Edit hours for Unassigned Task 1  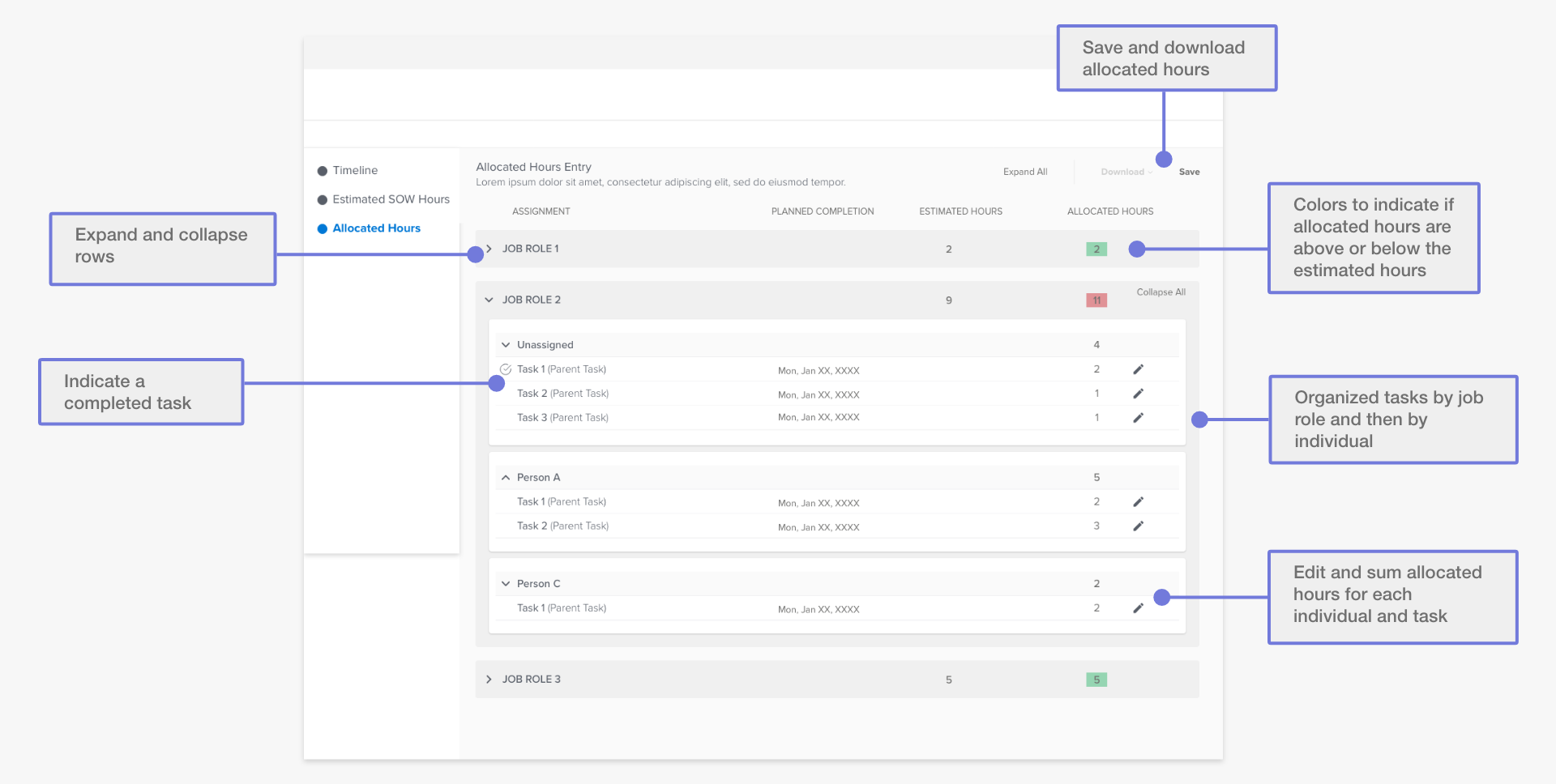click(1138, 369)
